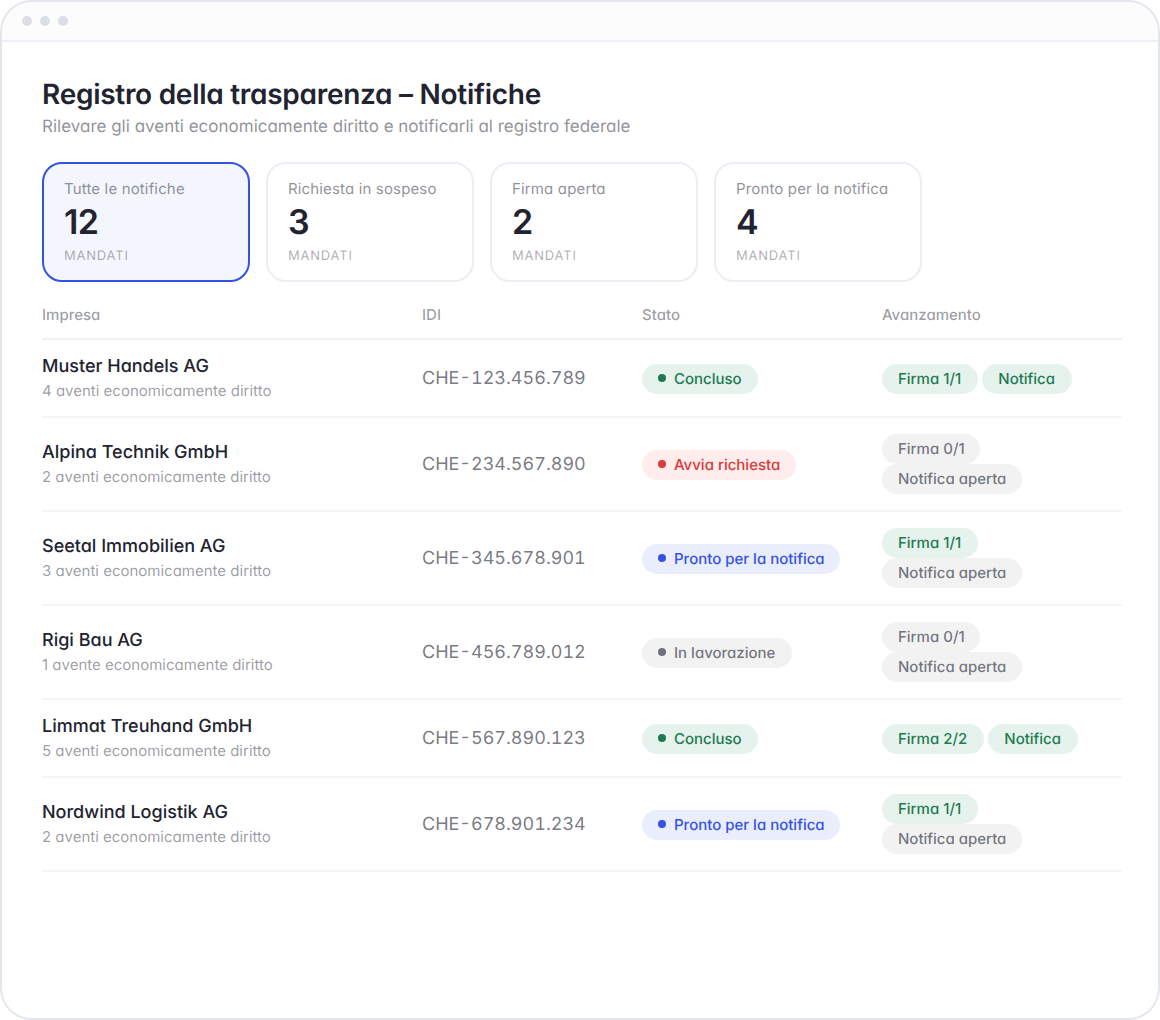Click the Stato column header
The height and width of the screenshot is (1020, 1160).
661,315
